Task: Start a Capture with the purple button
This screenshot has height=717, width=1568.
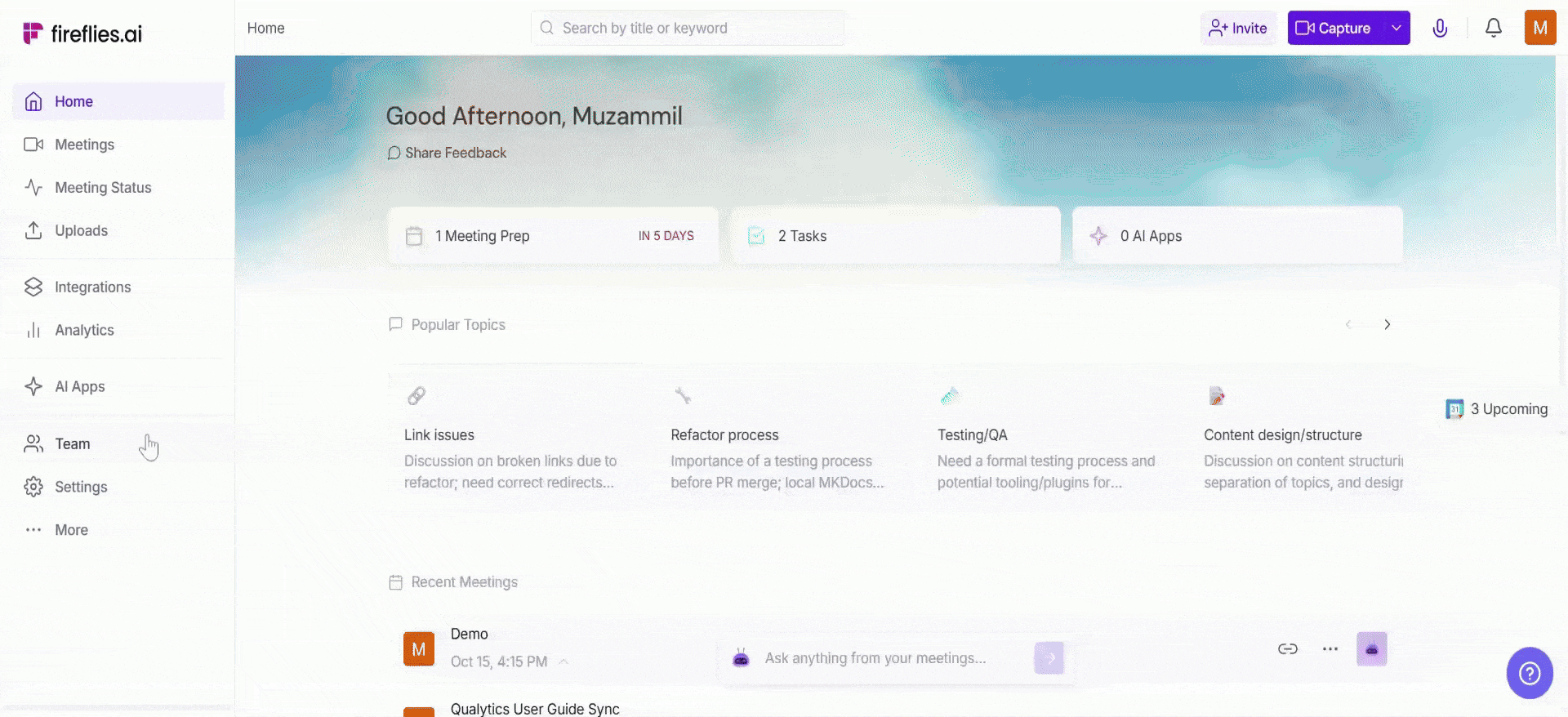Action: pyautogui.click(x=1336, y=28)
